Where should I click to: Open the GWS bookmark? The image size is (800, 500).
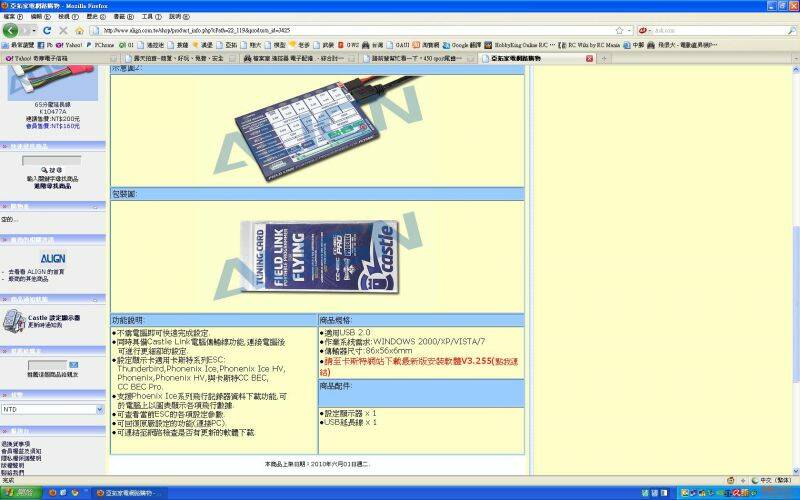[x=348, y=45]
